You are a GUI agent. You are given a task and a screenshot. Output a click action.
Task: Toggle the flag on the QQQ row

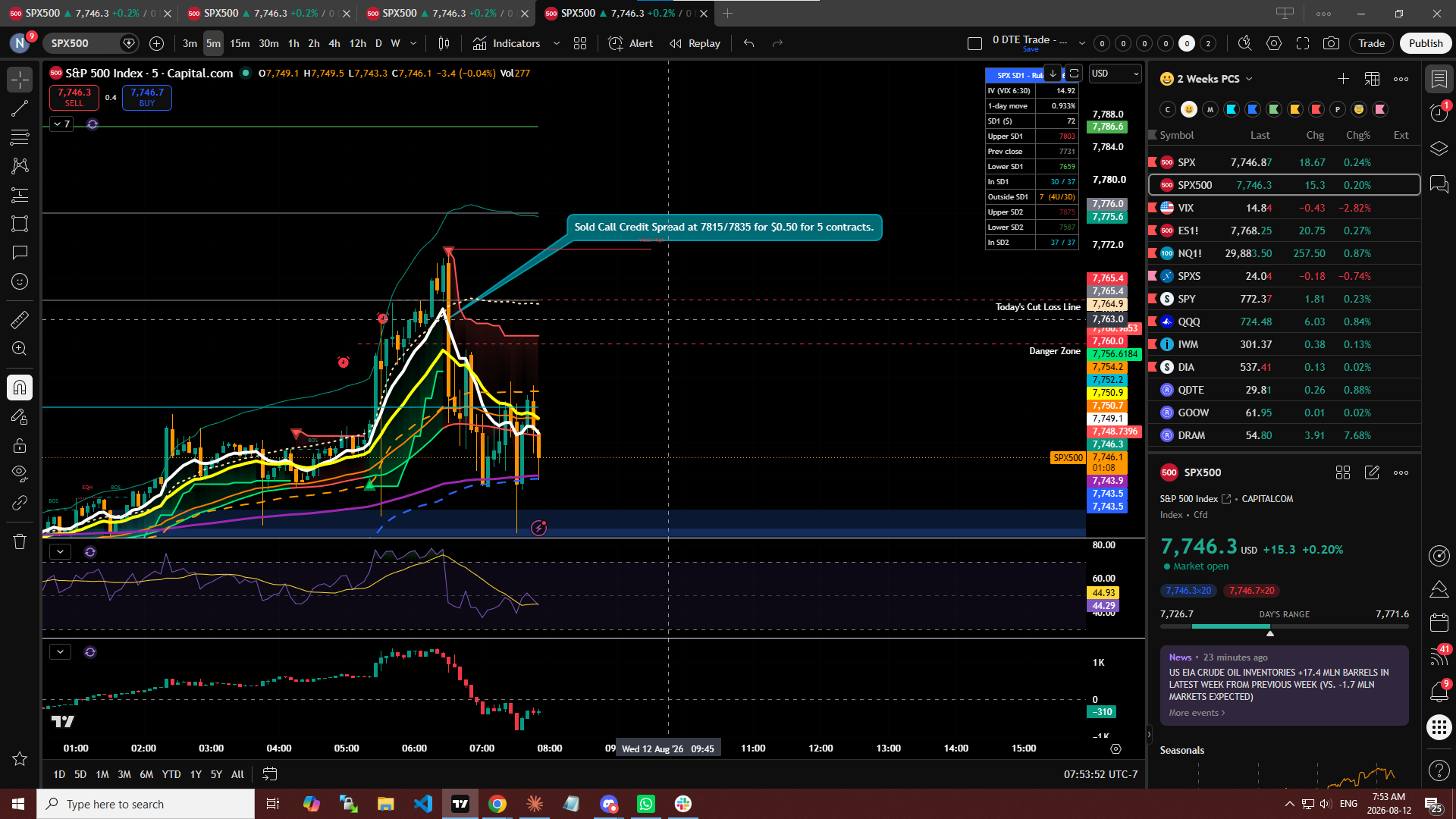1153,322
